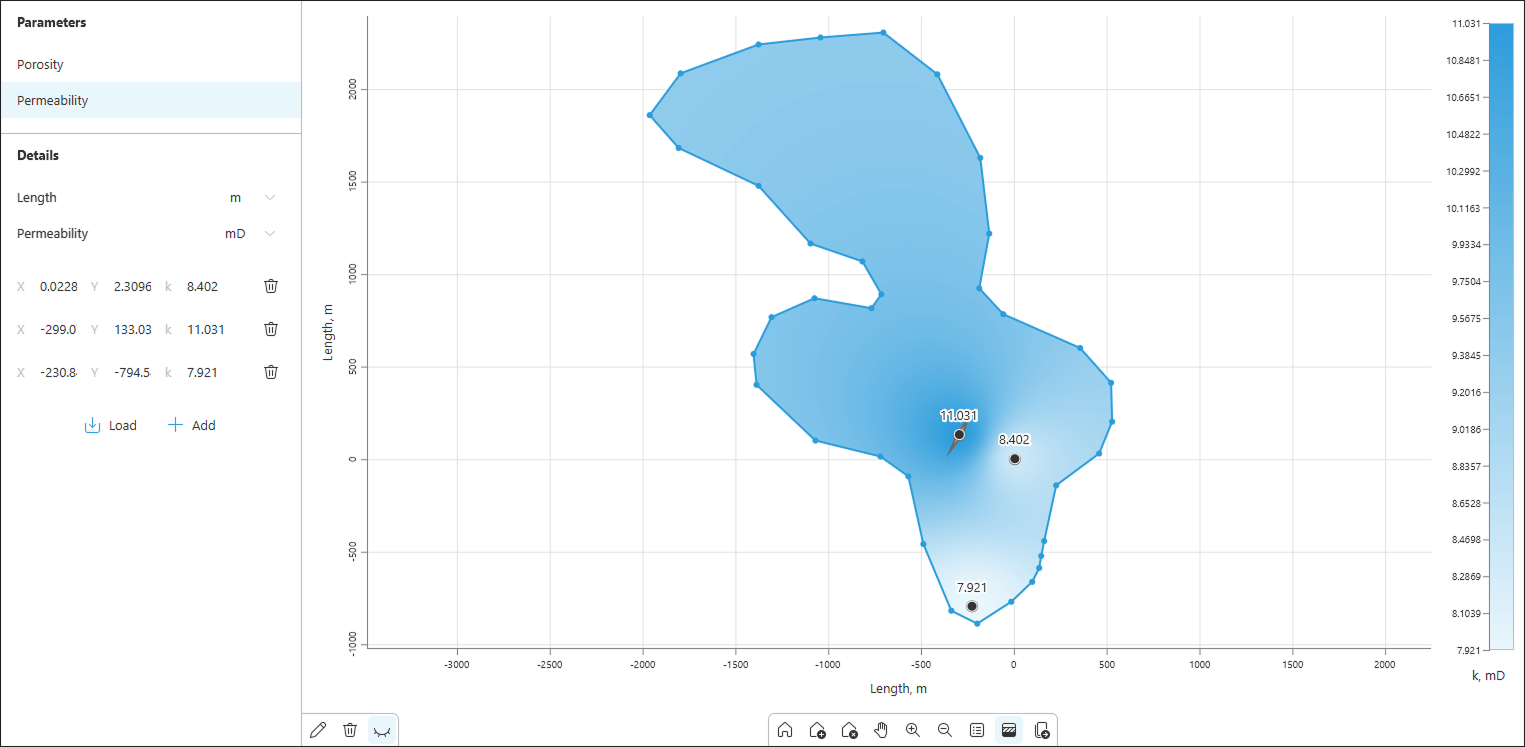This screenshot has height=747, width=1525.
Task: Click the Load button
Action: (111, 425)
